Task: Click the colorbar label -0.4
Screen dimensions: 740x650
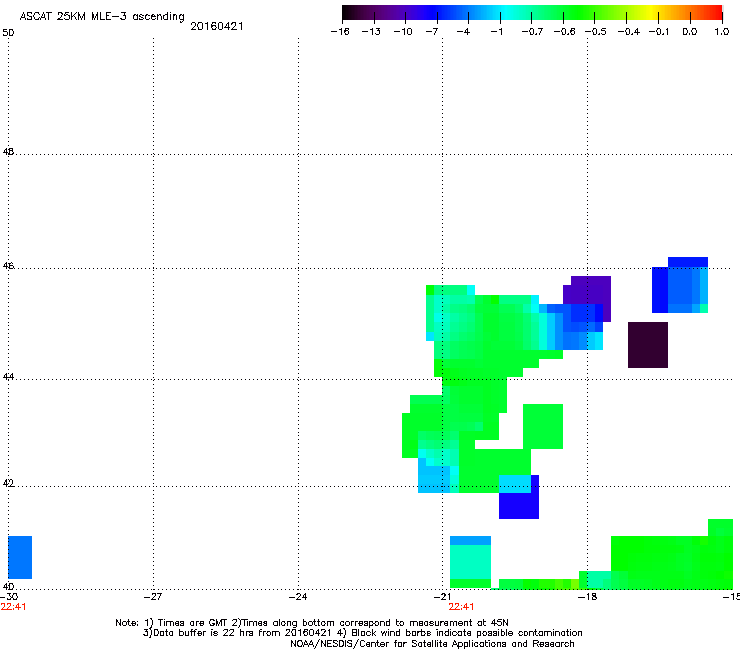Action: [629, 32]
